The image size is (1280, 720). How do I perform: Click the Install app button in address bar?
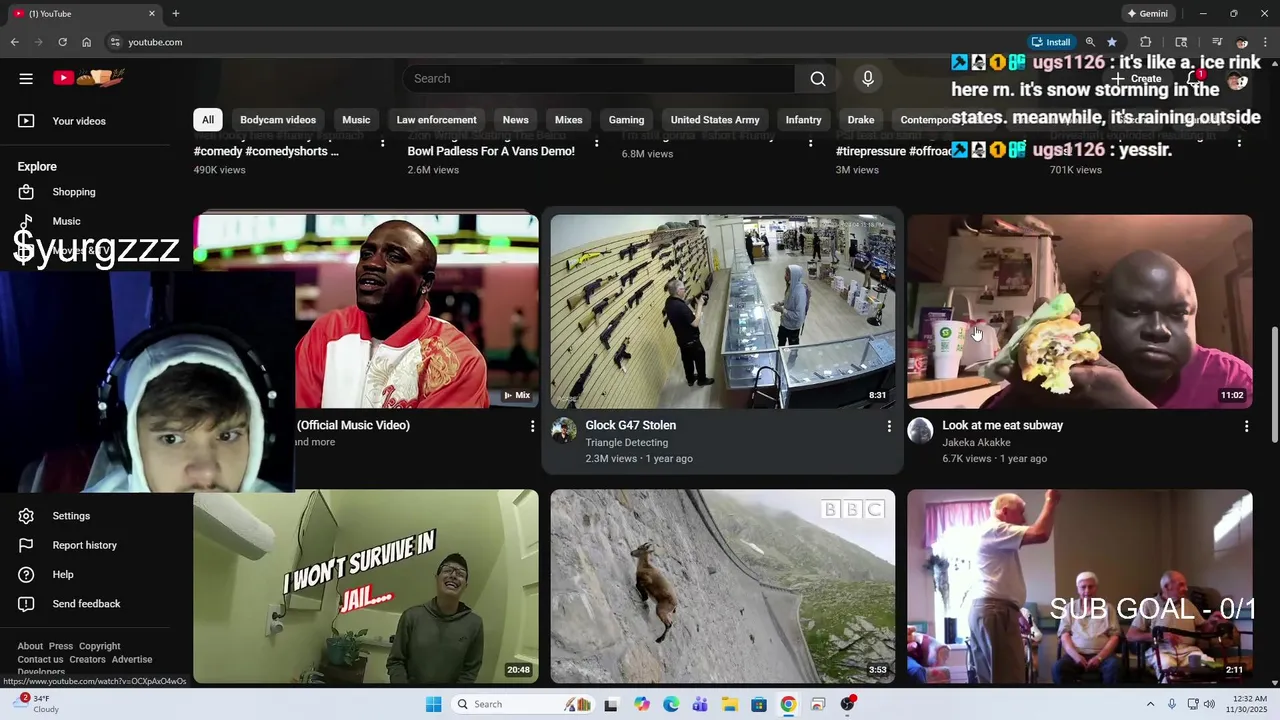click(1052, 42)
